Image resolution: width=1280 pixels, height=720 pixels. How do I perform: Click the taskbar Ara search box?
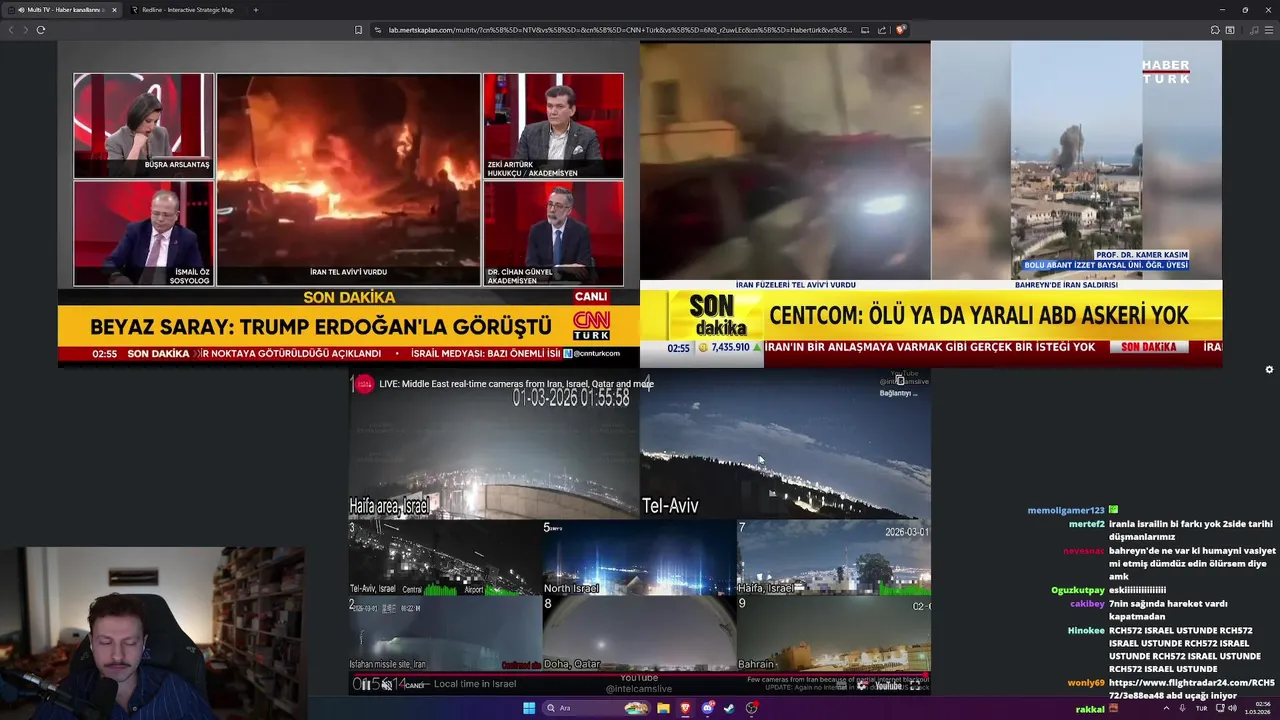[x=596, y=708]
